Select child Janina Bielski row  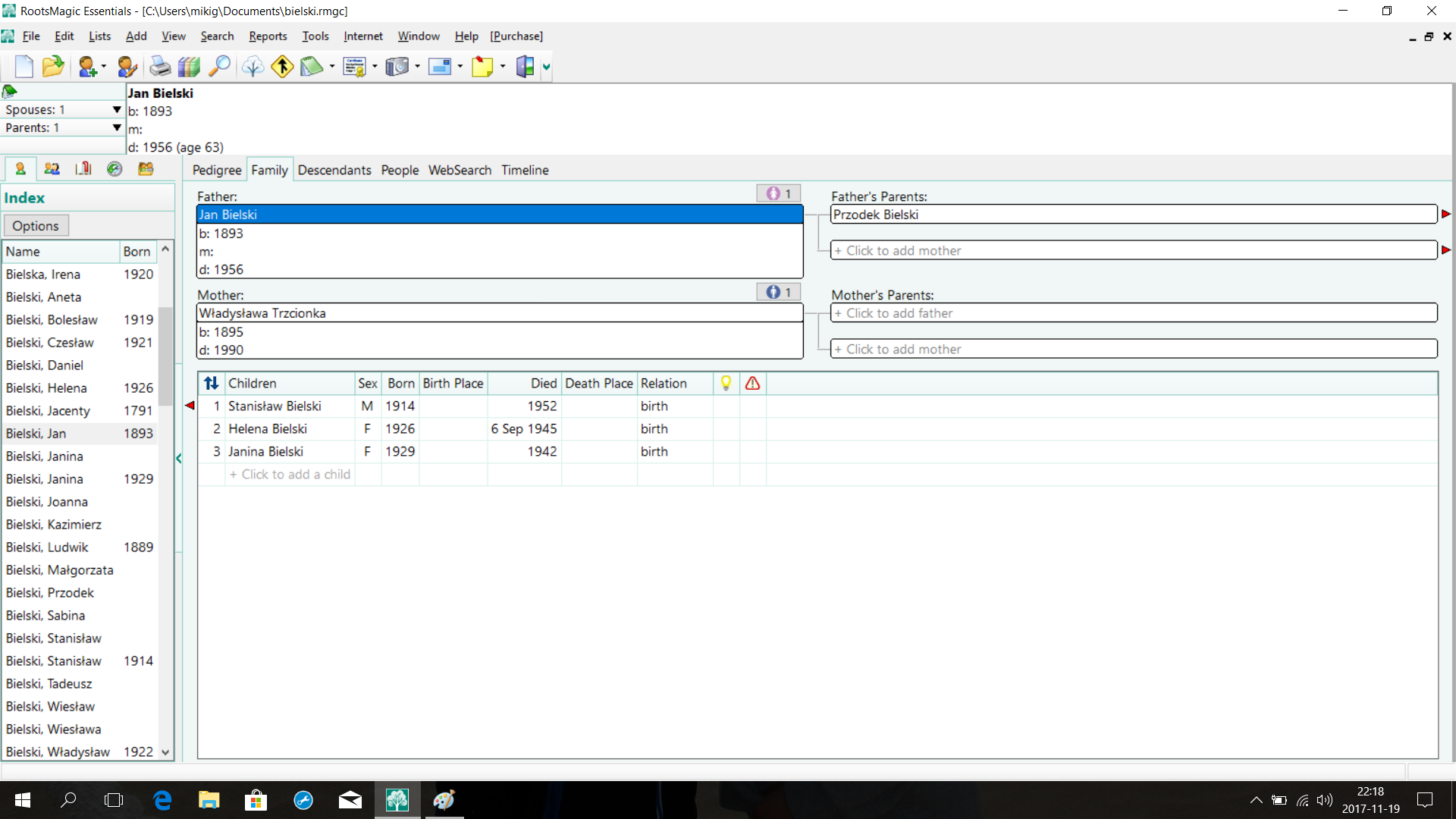(x=817, y=451)
